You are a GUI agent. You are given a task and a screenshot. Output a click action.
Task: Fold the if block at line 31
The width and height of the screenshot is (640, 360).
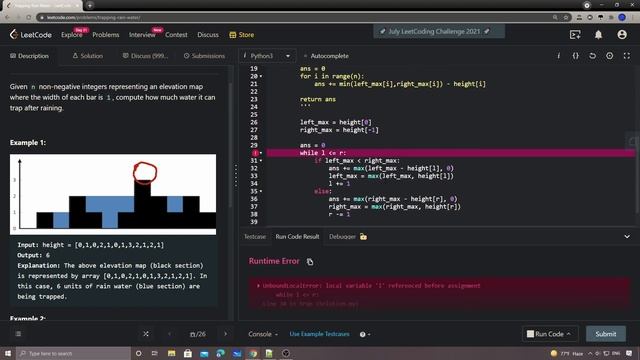coord(261,160)
